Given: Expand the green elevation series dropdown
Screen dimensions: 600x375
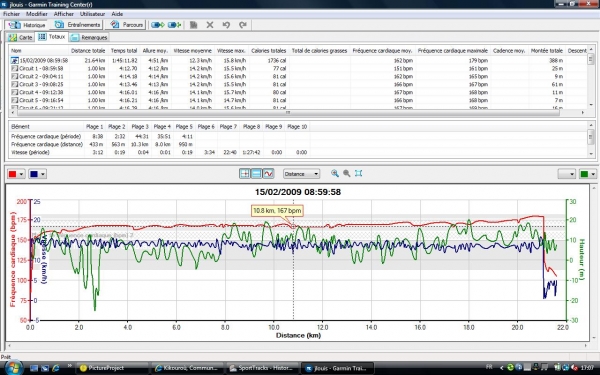Looking at the screenshot, I should (x=593, y=174).
